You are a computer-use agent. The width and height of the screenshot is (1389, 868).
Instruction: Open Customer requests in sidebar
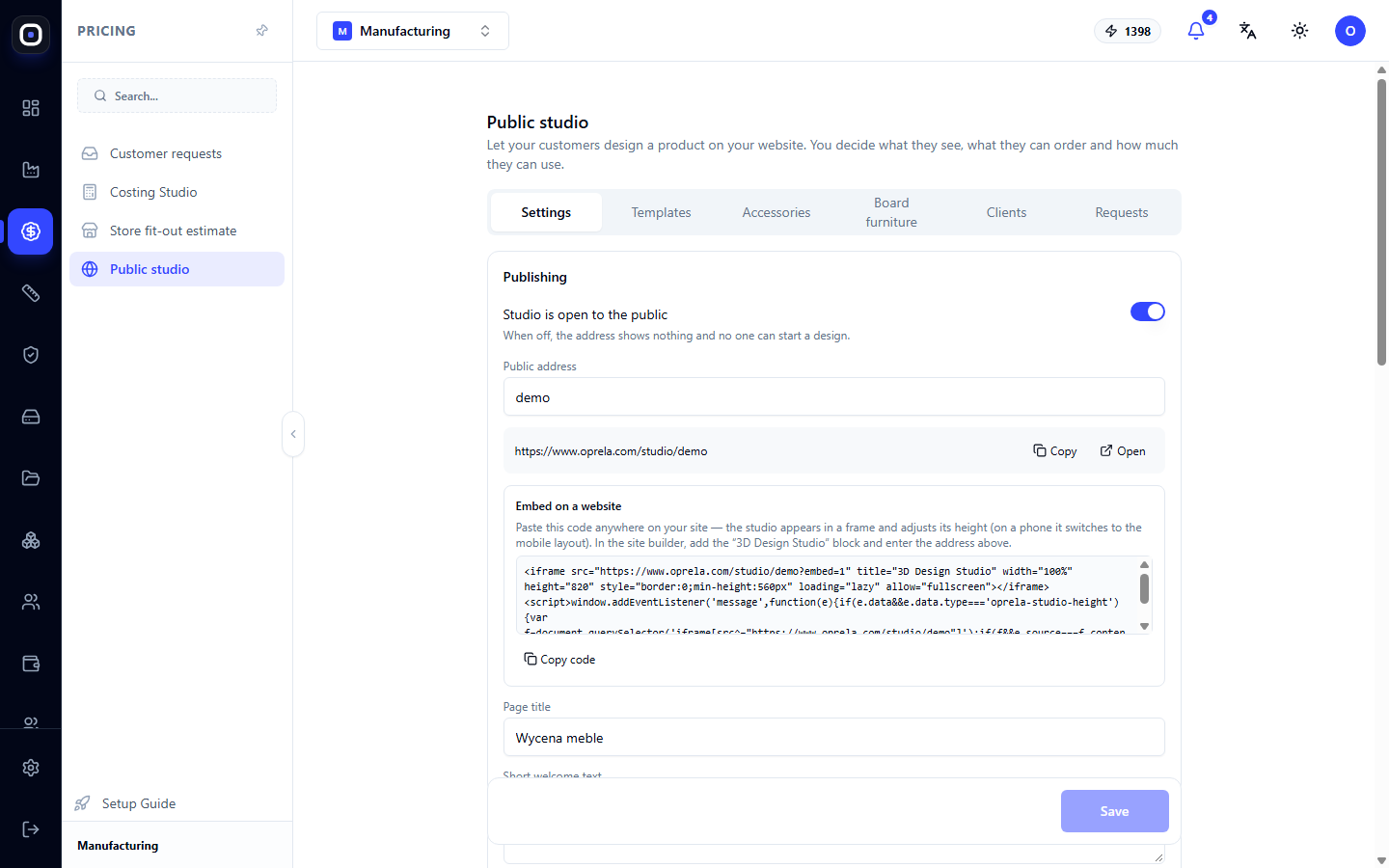(177, 153)
